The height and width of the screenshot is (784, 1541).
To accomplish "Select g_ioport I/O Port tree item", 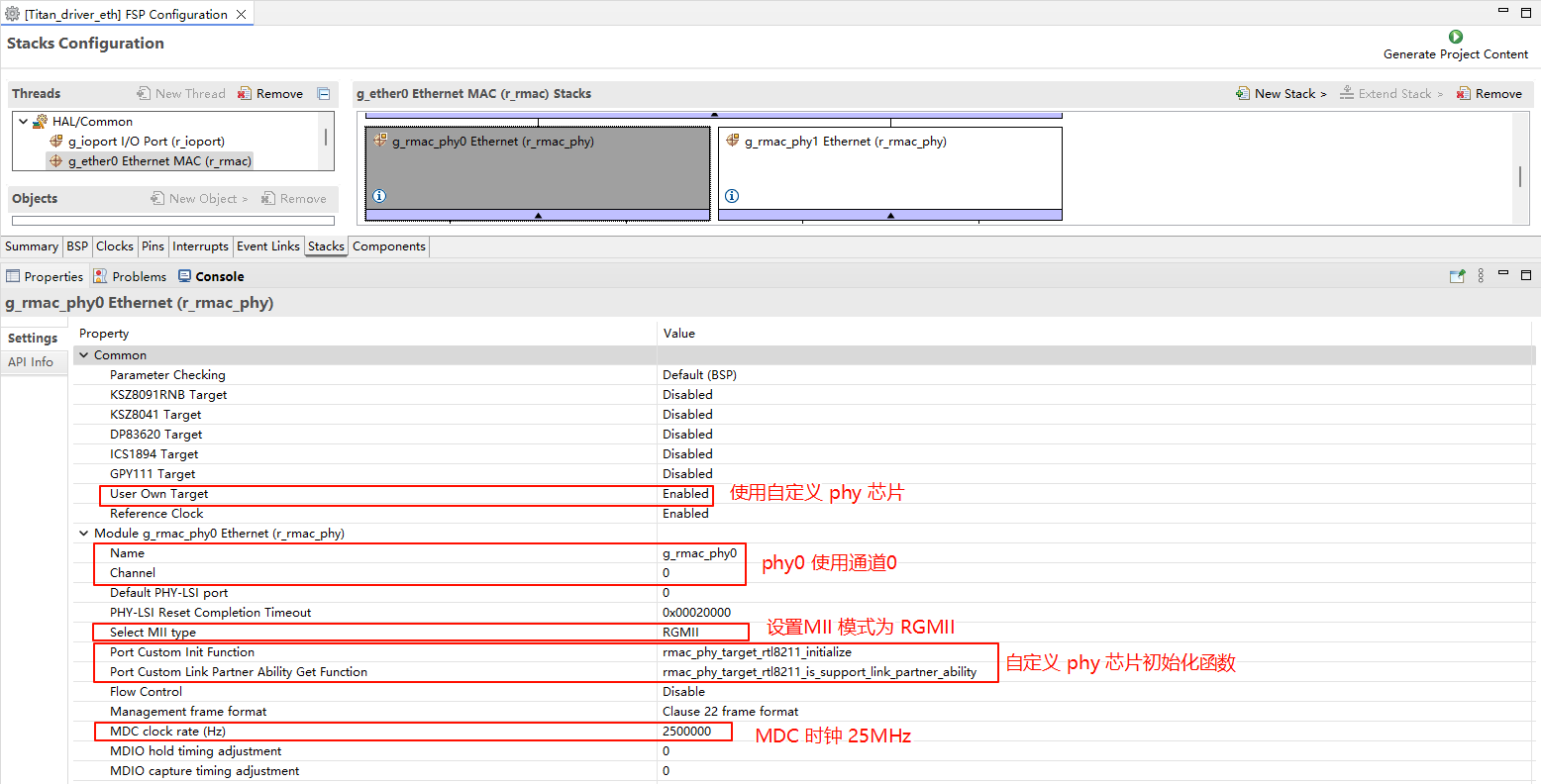I will point(146,142).
